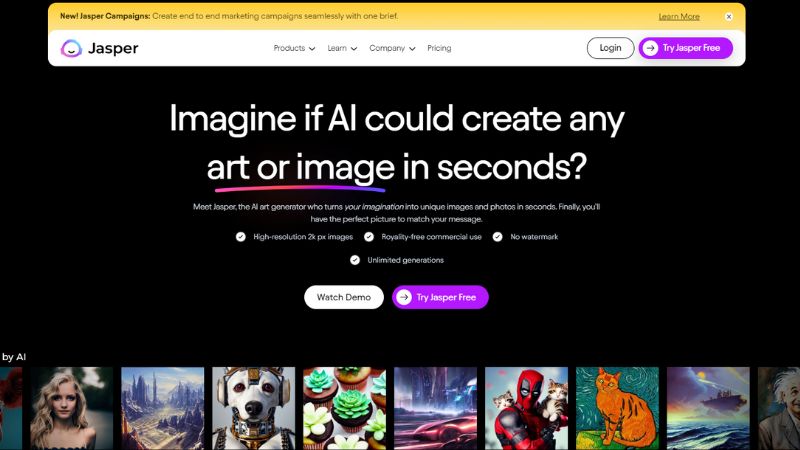Screen dimensions: 800x450
Task: Expand the Products dropdown menu
Action: click(294, 48)
